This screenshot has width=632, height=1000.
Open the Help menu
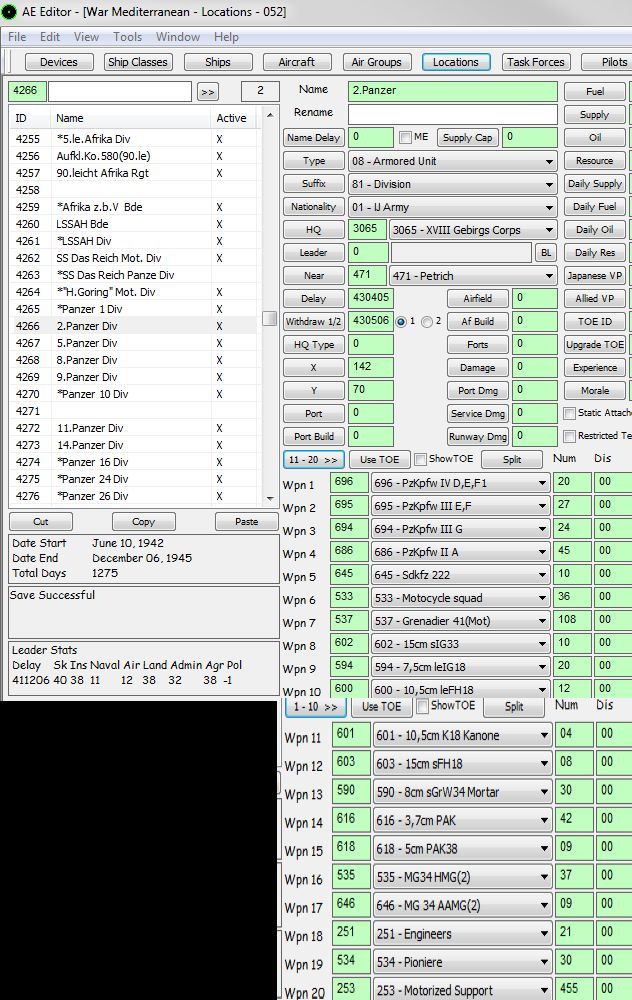point(226,37)
